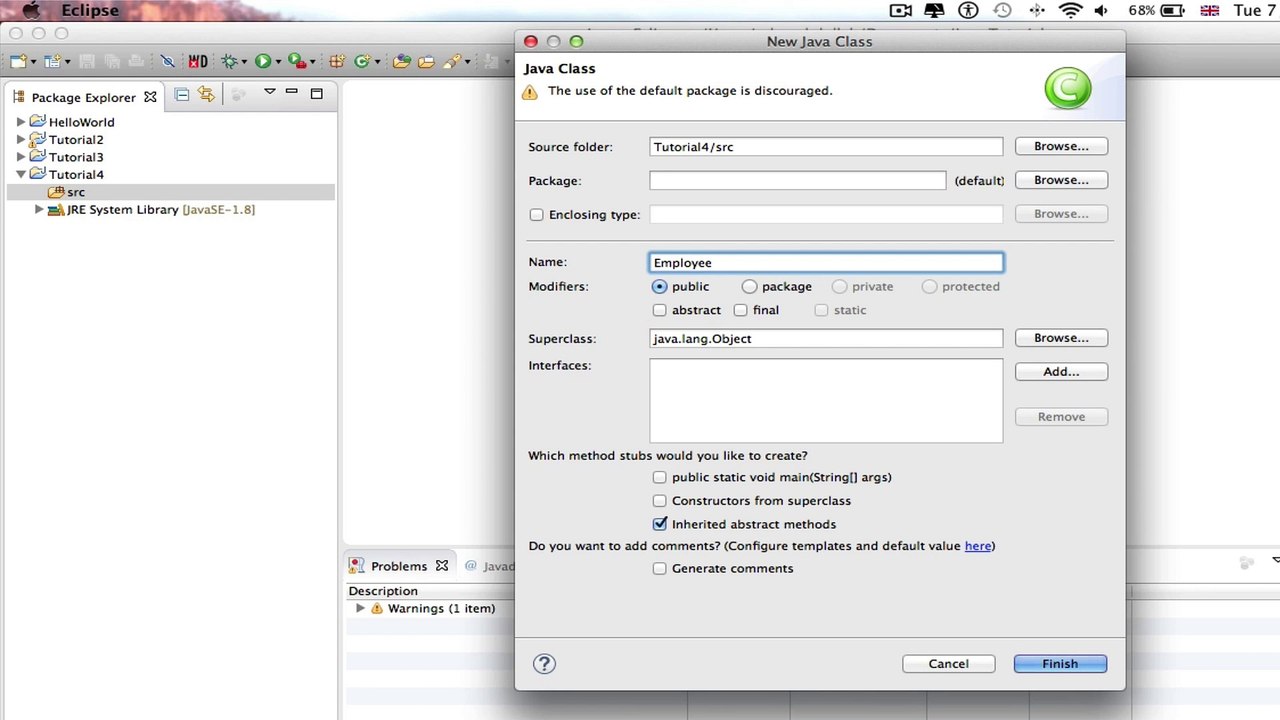Cancel the New Java Class dialog
This screenshot has height=720, width=1280.
coord(948,664)
